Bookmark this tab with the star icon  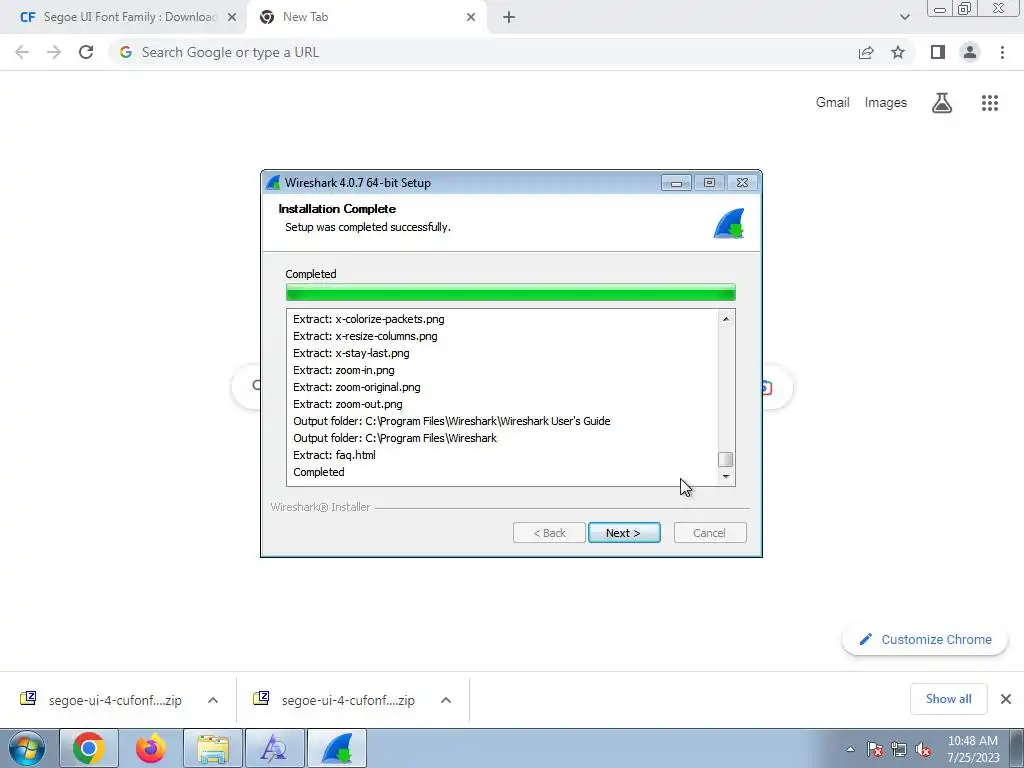[898, 52]
